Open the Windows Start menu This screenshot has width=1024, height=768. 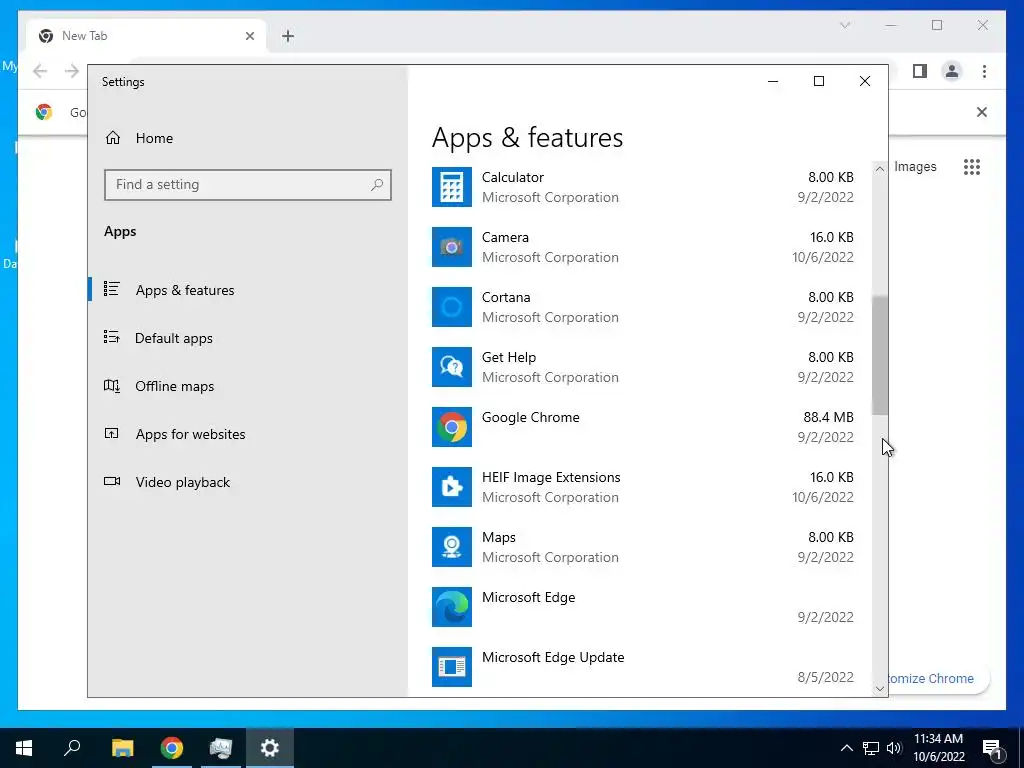click(24, 748)
